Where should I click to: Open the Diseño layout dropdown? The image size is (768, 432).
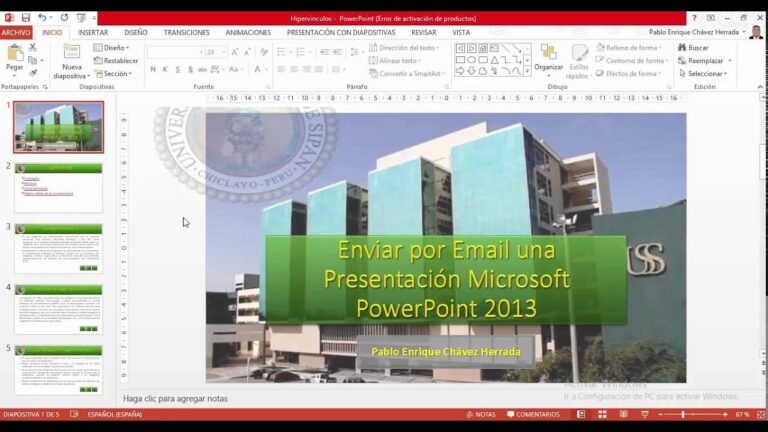click(112, 48)
